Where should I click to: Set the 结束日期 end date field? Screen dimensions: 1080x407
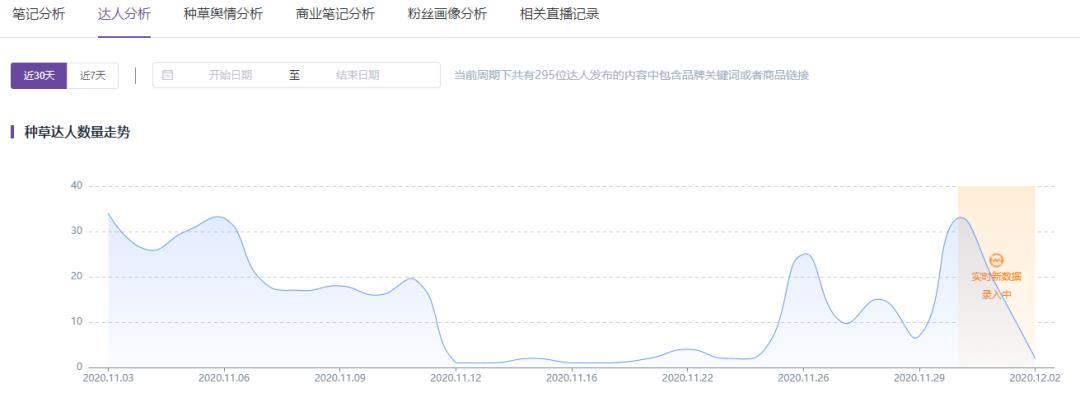(357, 75)
